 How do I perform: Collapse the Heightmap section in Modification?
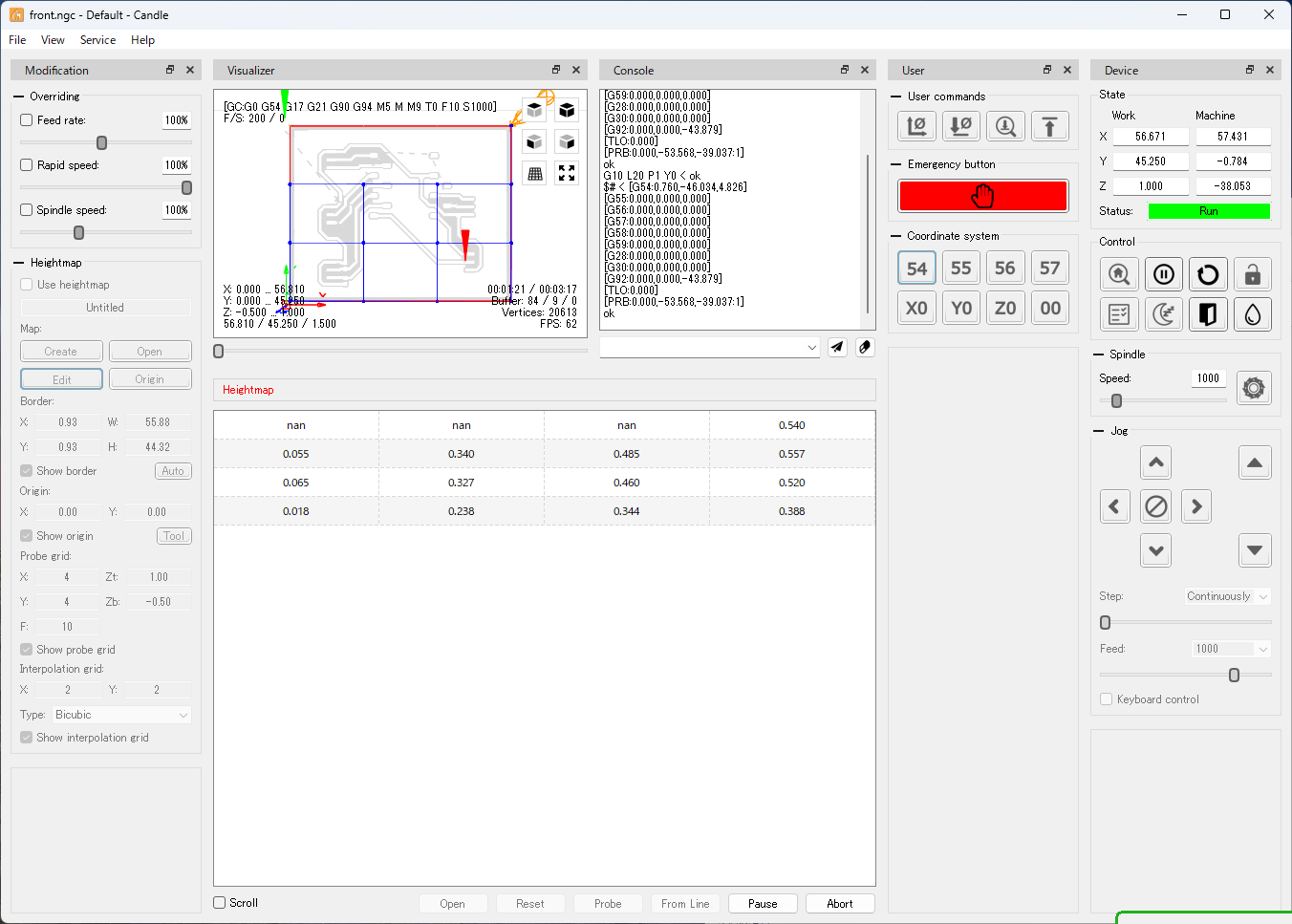click(x=19, y=263)
